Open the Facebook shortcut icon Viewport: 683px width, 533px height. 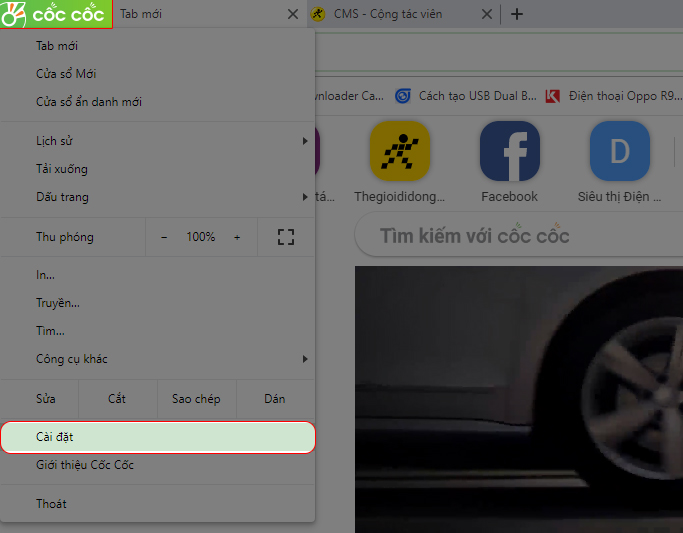[510, 151]
